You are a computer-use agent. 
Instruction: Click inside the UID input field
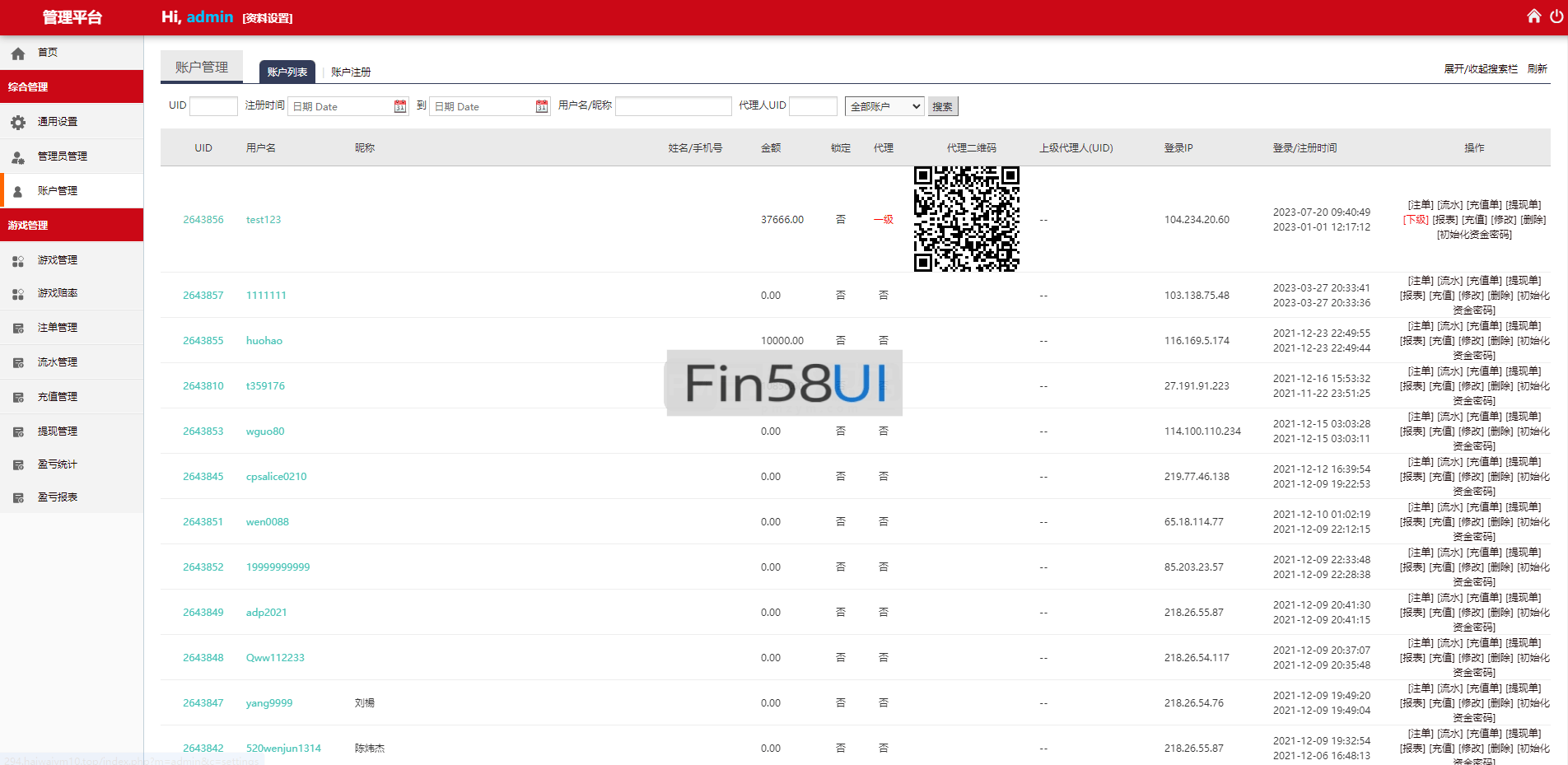(212, 105)
